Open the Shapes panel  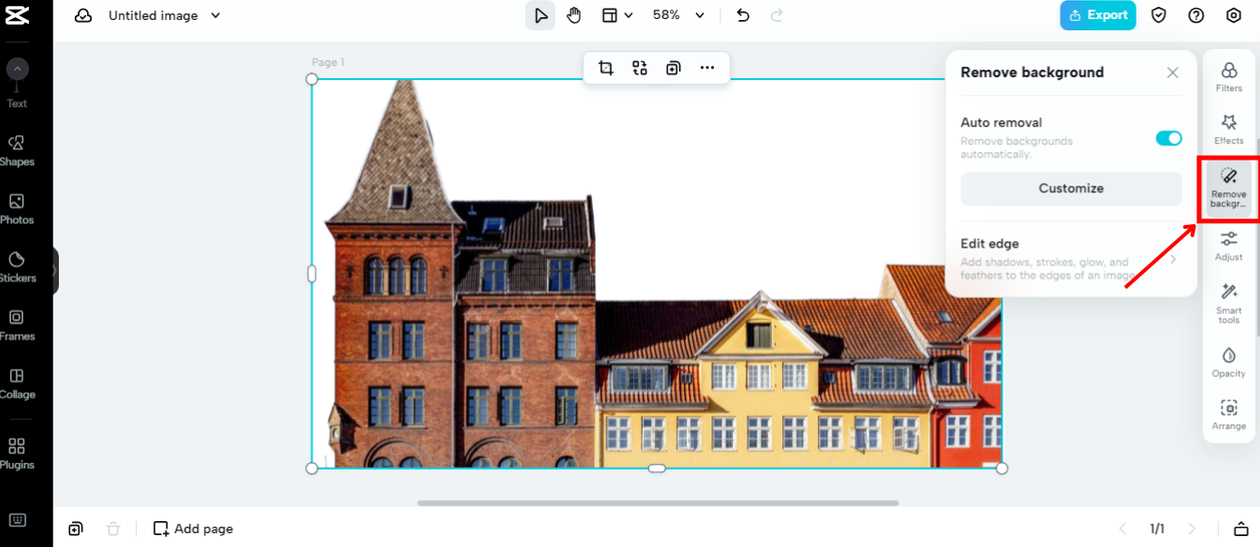pyautogui.click(x=17, y=151)
